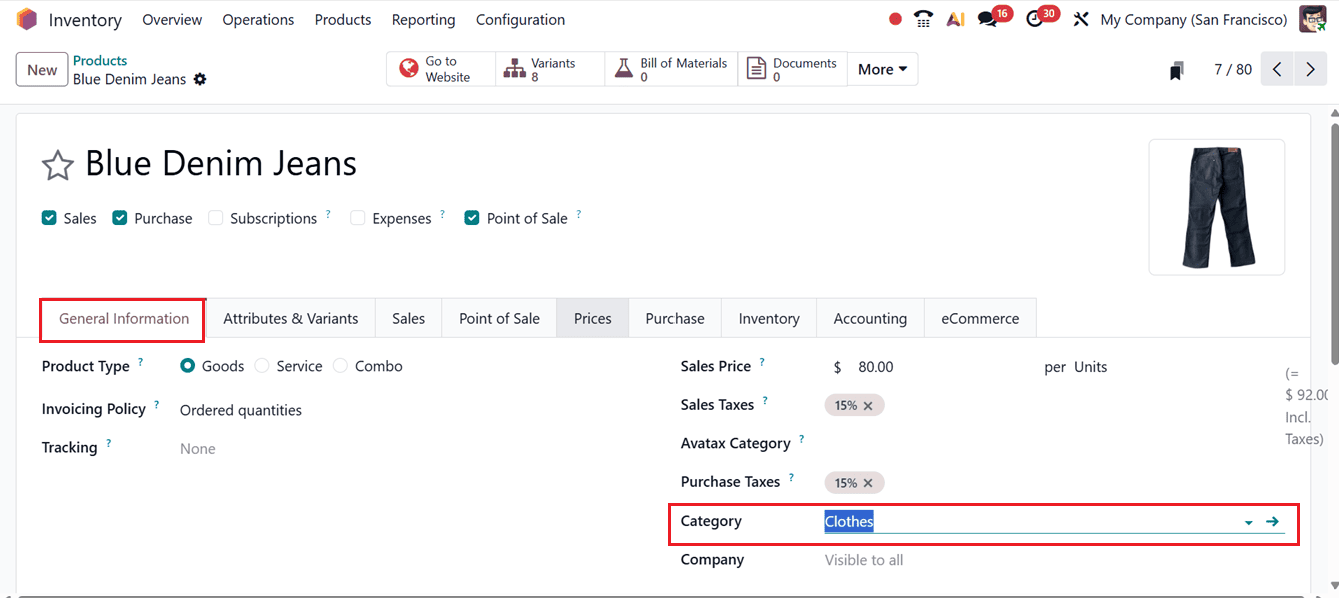Open the activities clock icon showing 30
This screenshot has width=1339, height=598.
point(1036,18)
